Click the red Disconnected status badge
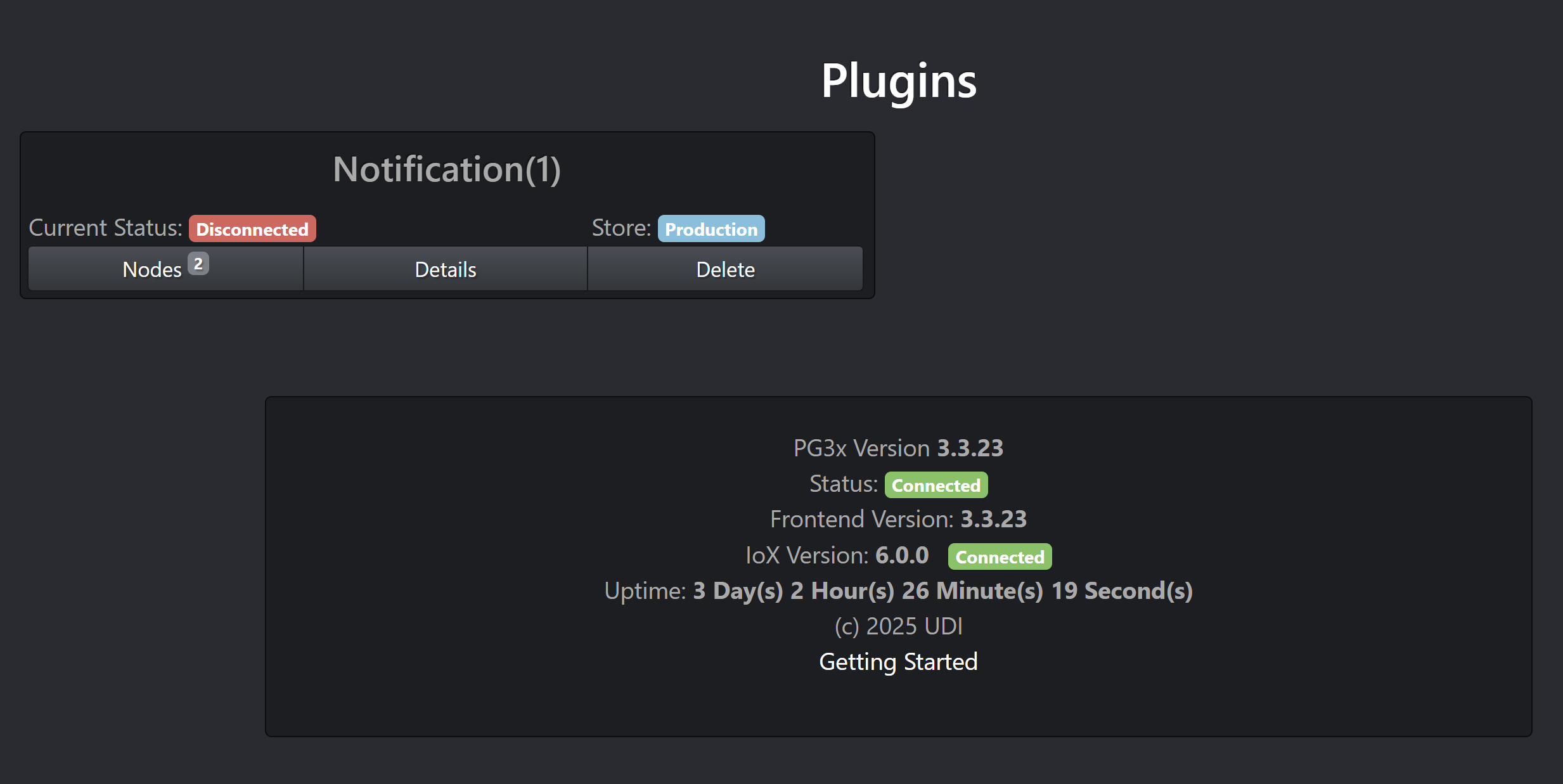The height and width of the screenshot is (784, 1563). pos(252,229)
